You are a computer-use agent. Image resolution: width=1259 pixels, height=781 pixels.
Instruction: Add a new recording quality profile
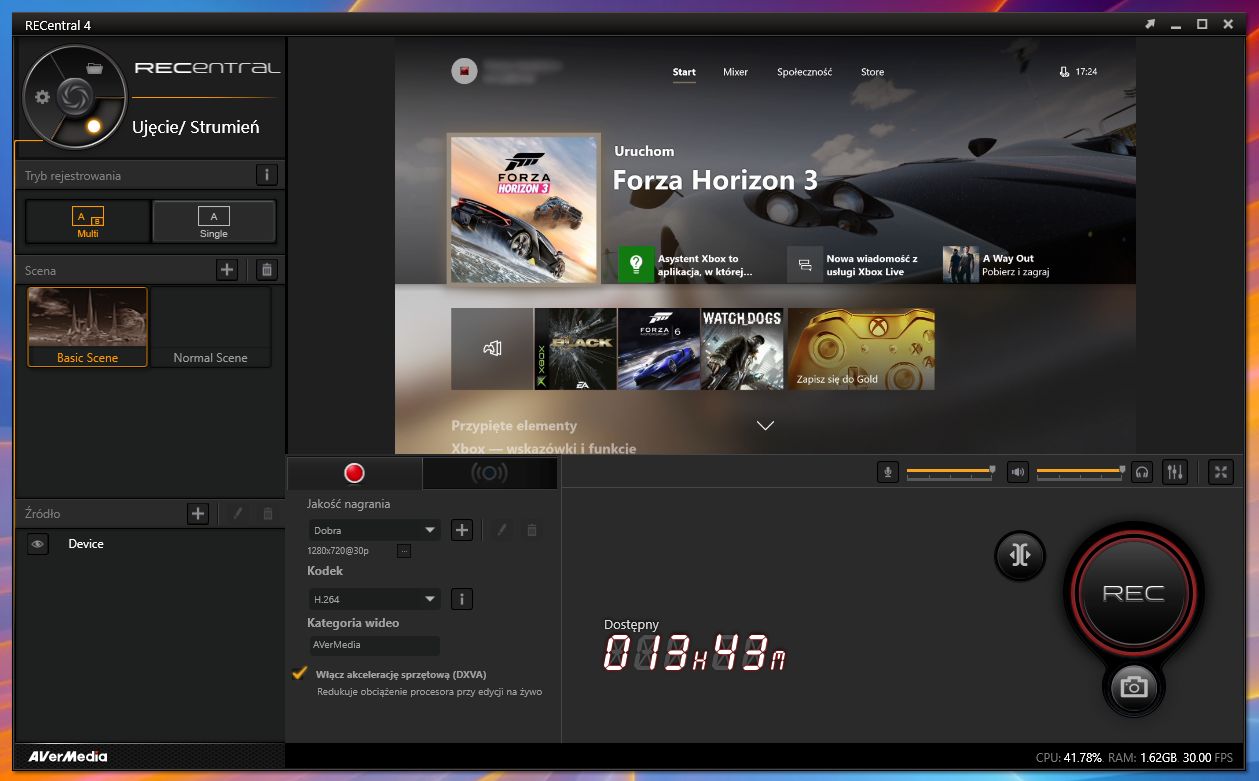click(461, 530)
